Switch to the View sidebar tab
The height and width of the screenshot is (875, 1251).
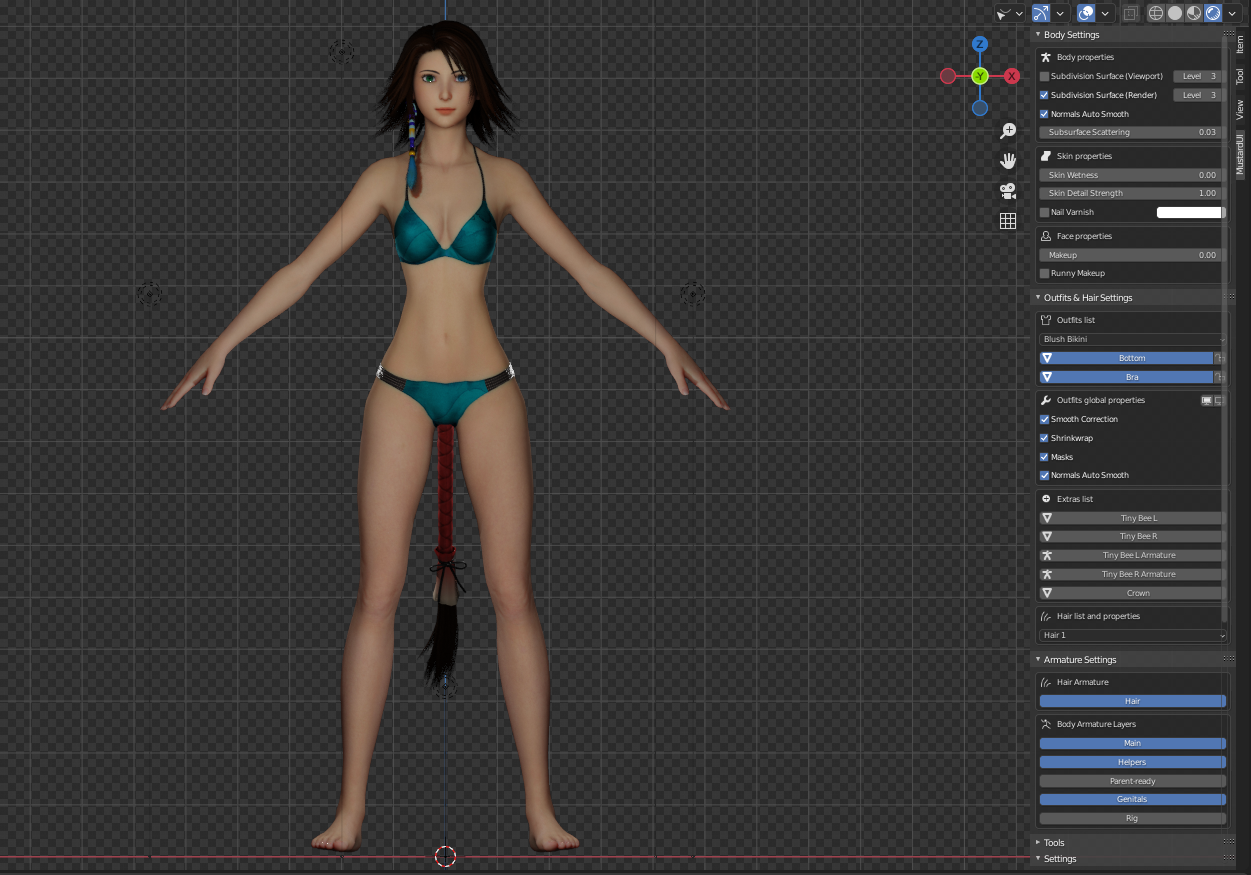click(1240, 109)
